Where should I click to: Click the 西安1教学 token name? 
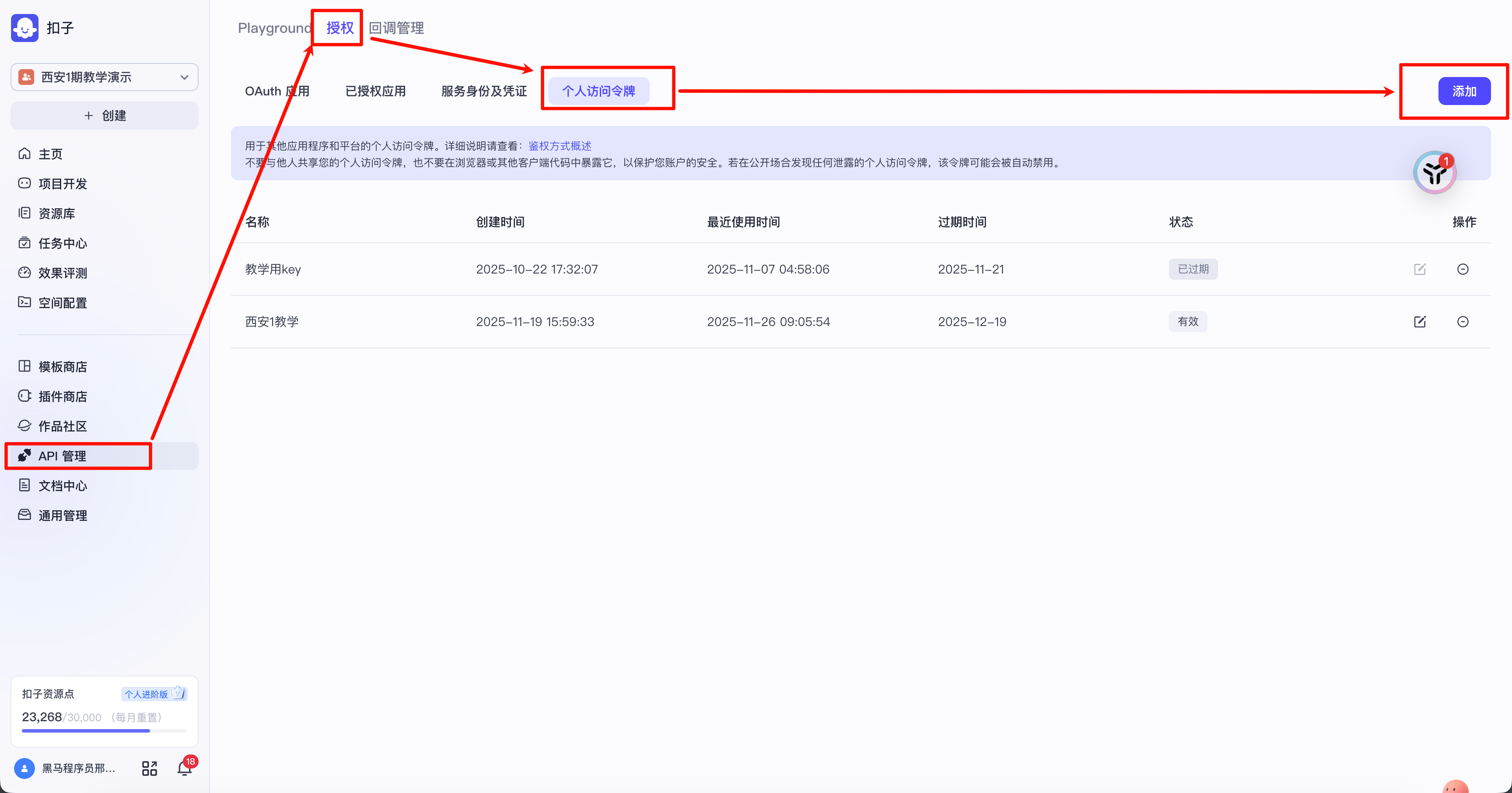pyautogui.click(x=272, y=322)
